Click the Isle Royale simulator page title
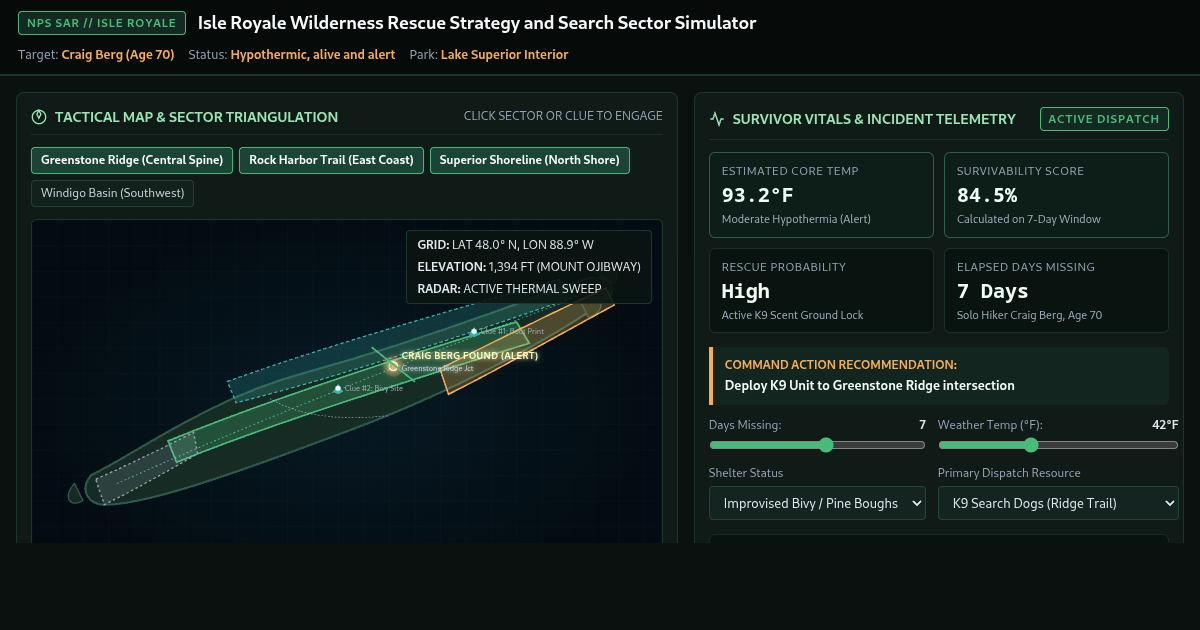 click(477, 23)
